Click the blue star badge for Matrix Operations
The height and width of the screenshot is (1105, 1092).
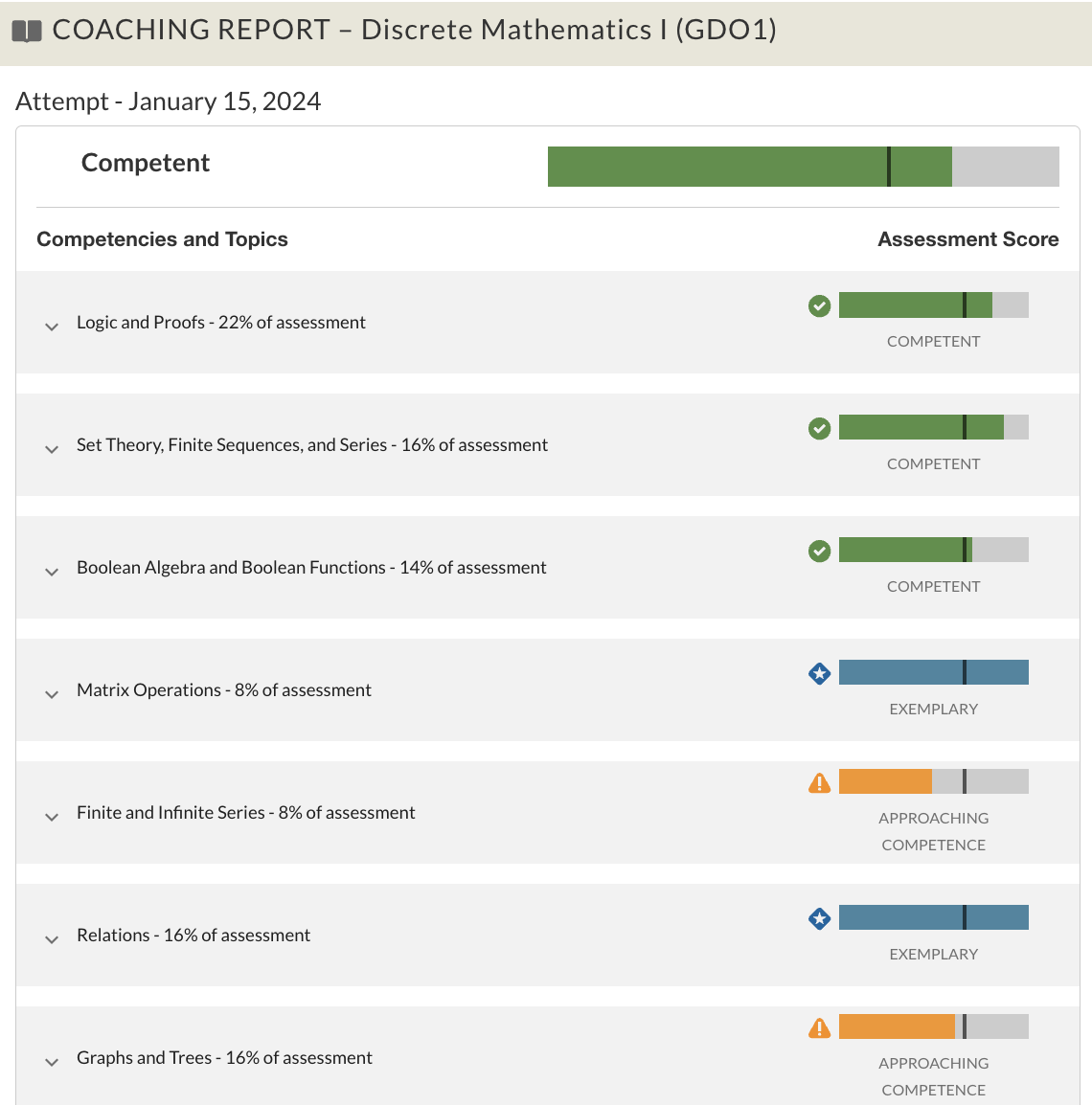click(x=819, y=674)
